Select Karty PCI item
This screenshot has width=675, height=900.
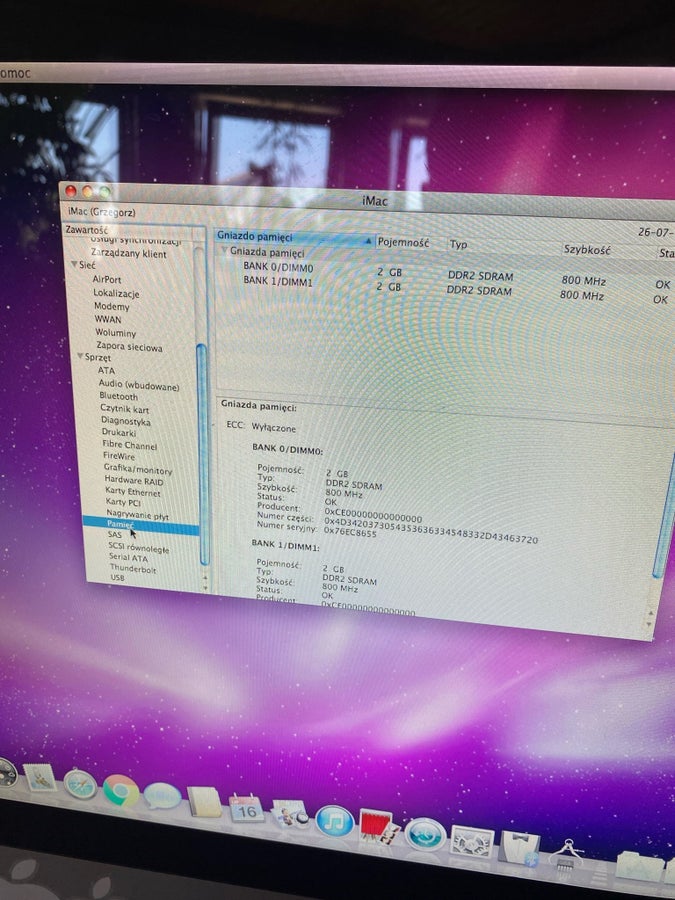123,502
